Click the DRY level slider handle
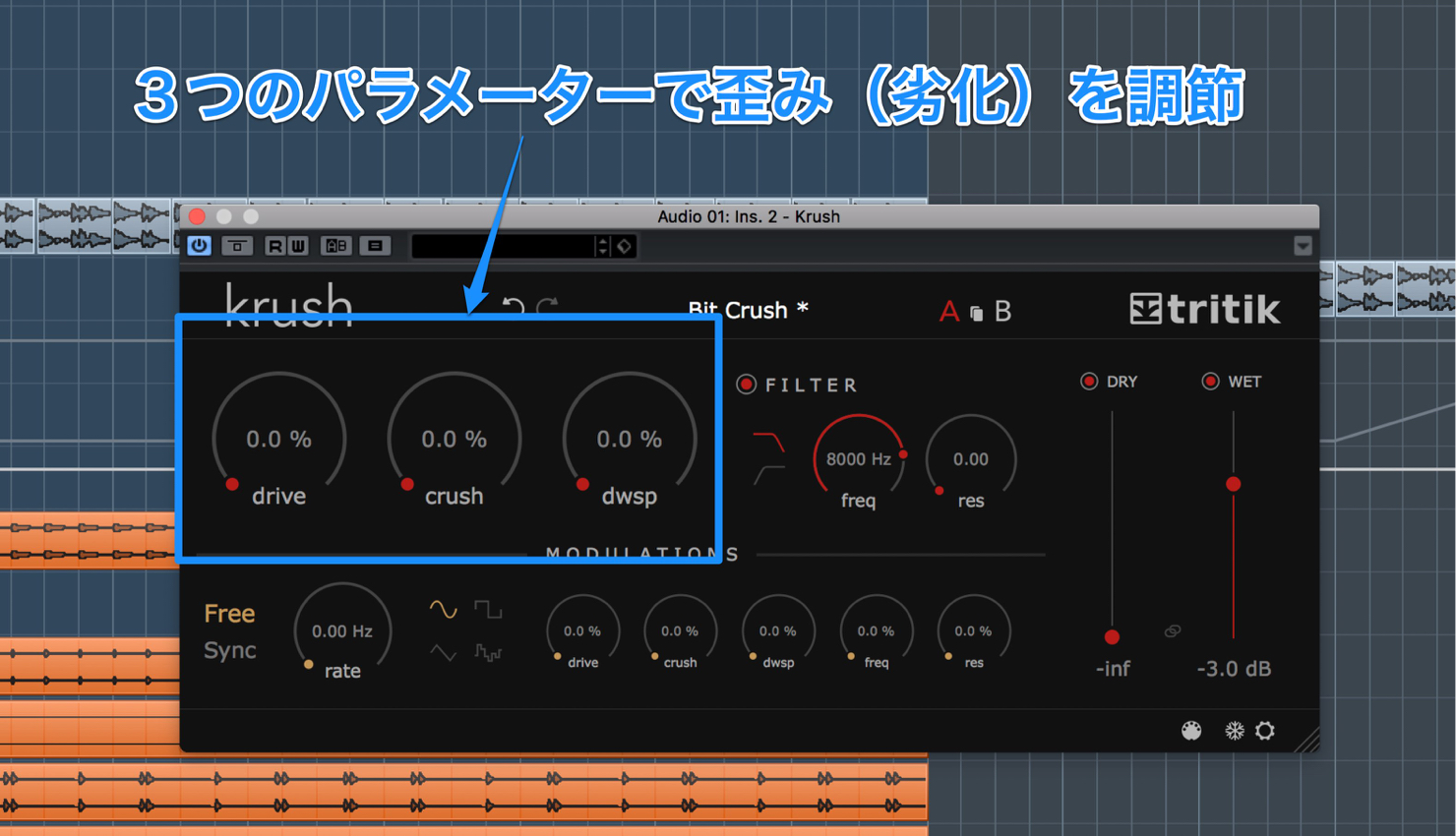 coord(1112,637)
